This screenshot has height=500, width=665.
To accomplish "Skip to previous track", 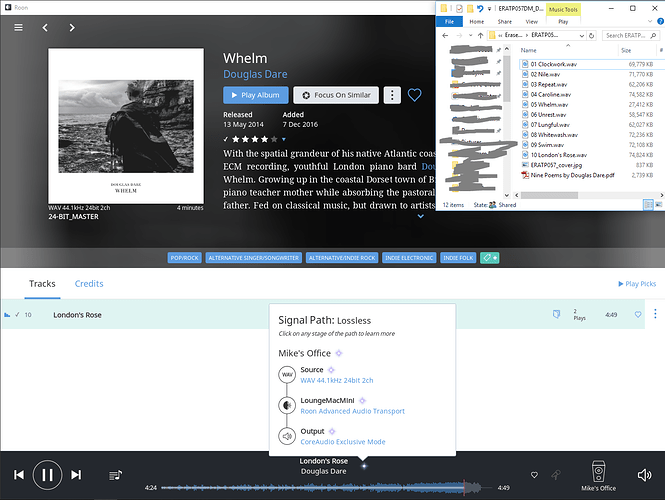I will (x=19, y=475).
